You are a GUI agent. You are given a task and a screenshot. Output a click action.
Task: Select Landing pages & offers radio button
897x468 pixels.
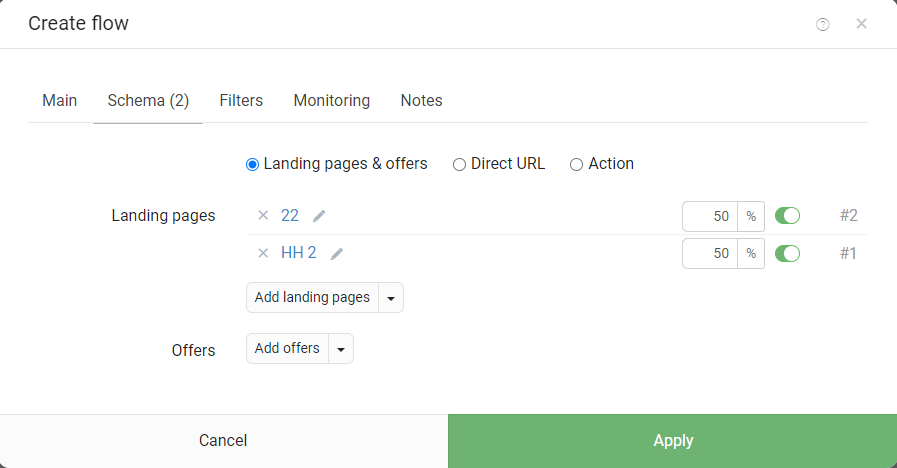click(252, 165)
